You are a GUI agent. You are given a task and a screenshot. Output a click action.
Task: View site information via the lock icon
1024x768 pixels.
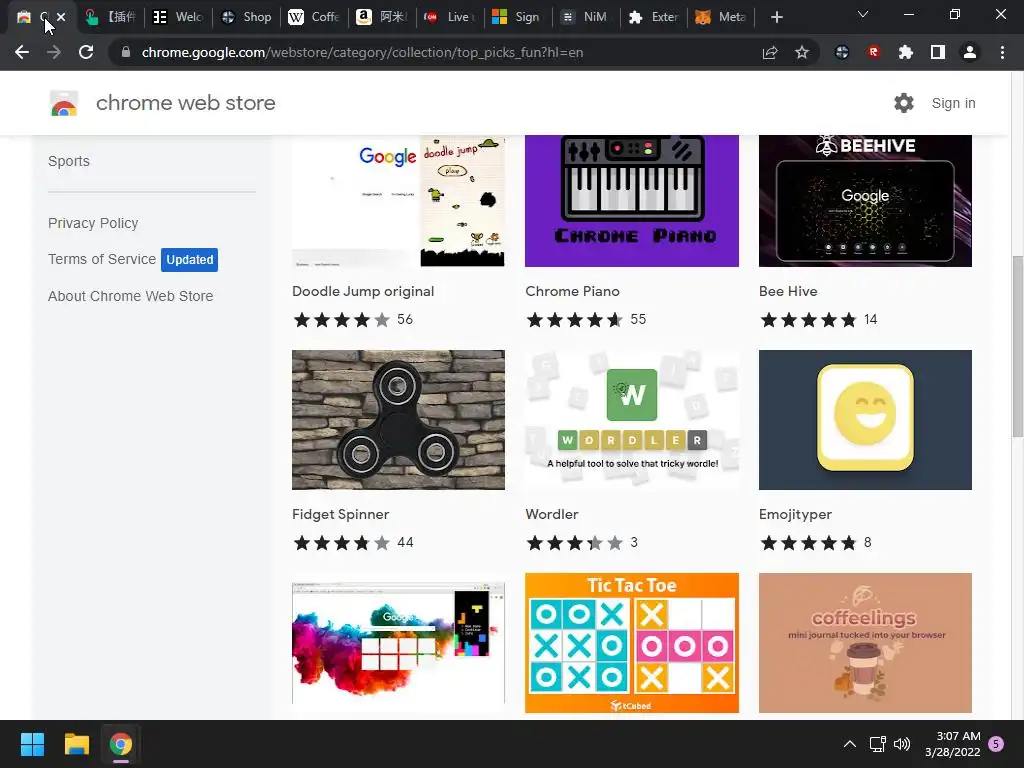(x=126, y=52)
